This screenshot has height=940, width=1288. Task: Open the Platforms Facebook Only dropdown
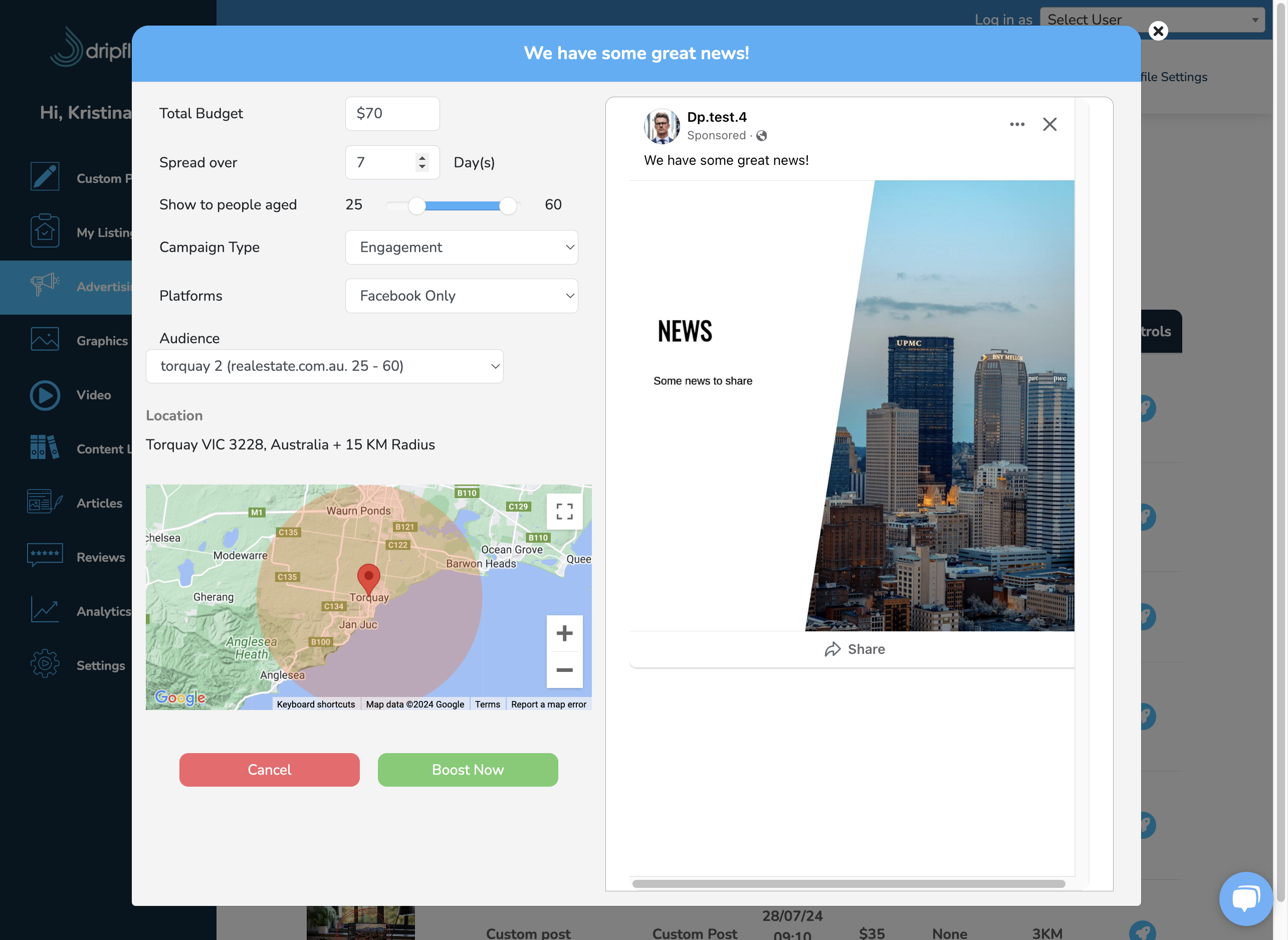click(x=462, y=296)
